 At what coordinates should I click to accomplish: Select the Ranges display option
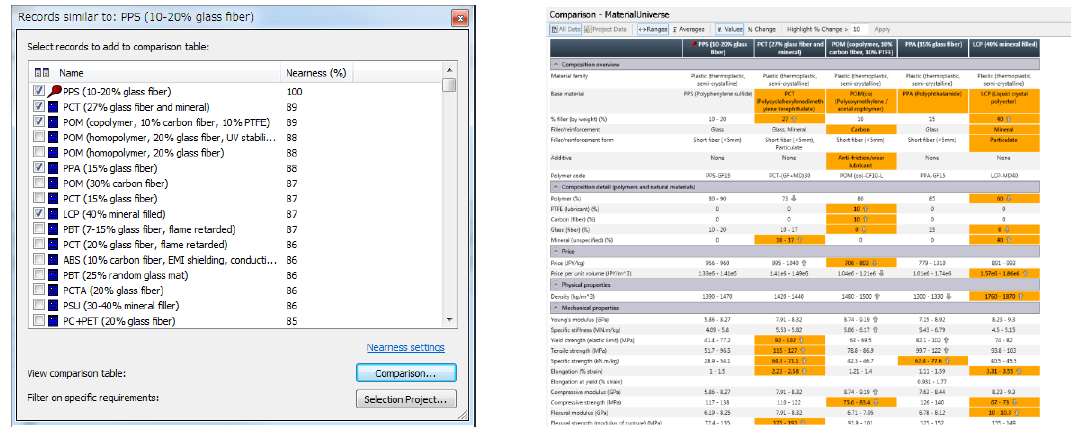tap(652, 30)
